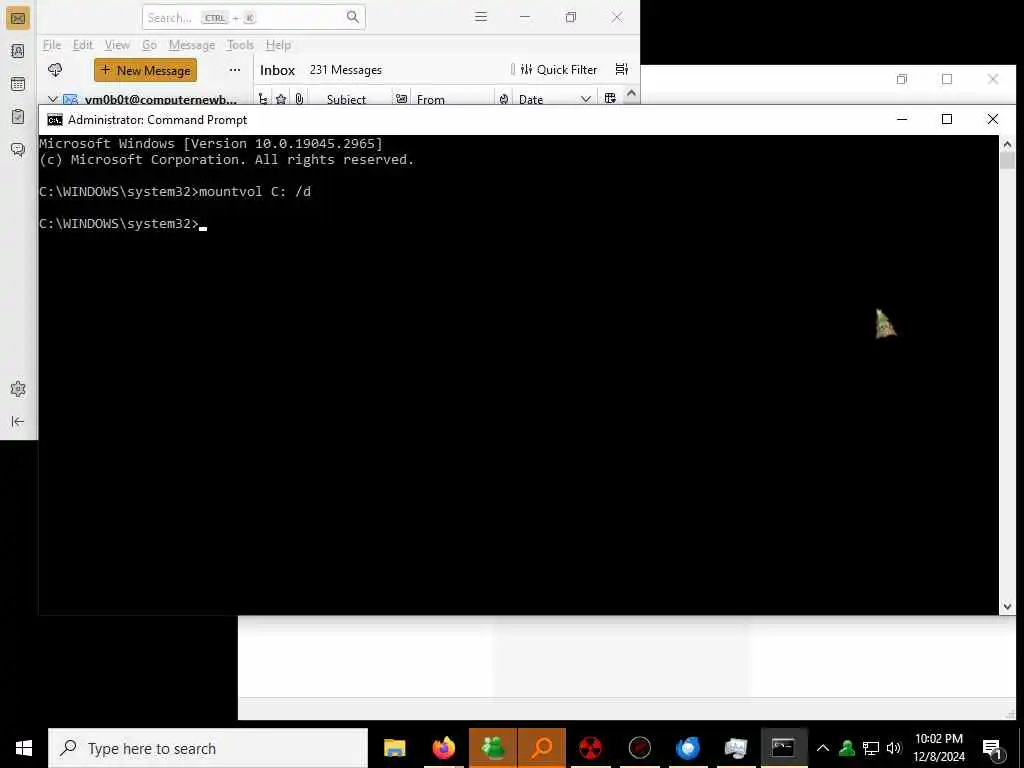The image size is (1024, 768).
Task: Open Windows Start menu
Action: [x=24, y=748]
